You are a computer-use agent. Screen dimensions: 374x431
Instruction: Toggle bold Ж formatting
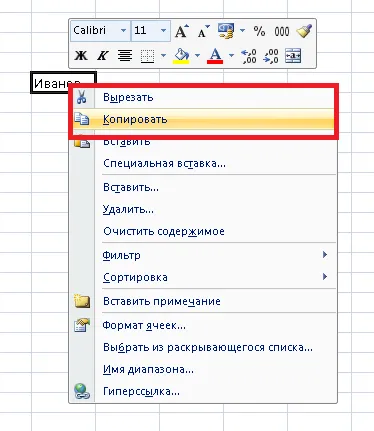pos(81,55)
